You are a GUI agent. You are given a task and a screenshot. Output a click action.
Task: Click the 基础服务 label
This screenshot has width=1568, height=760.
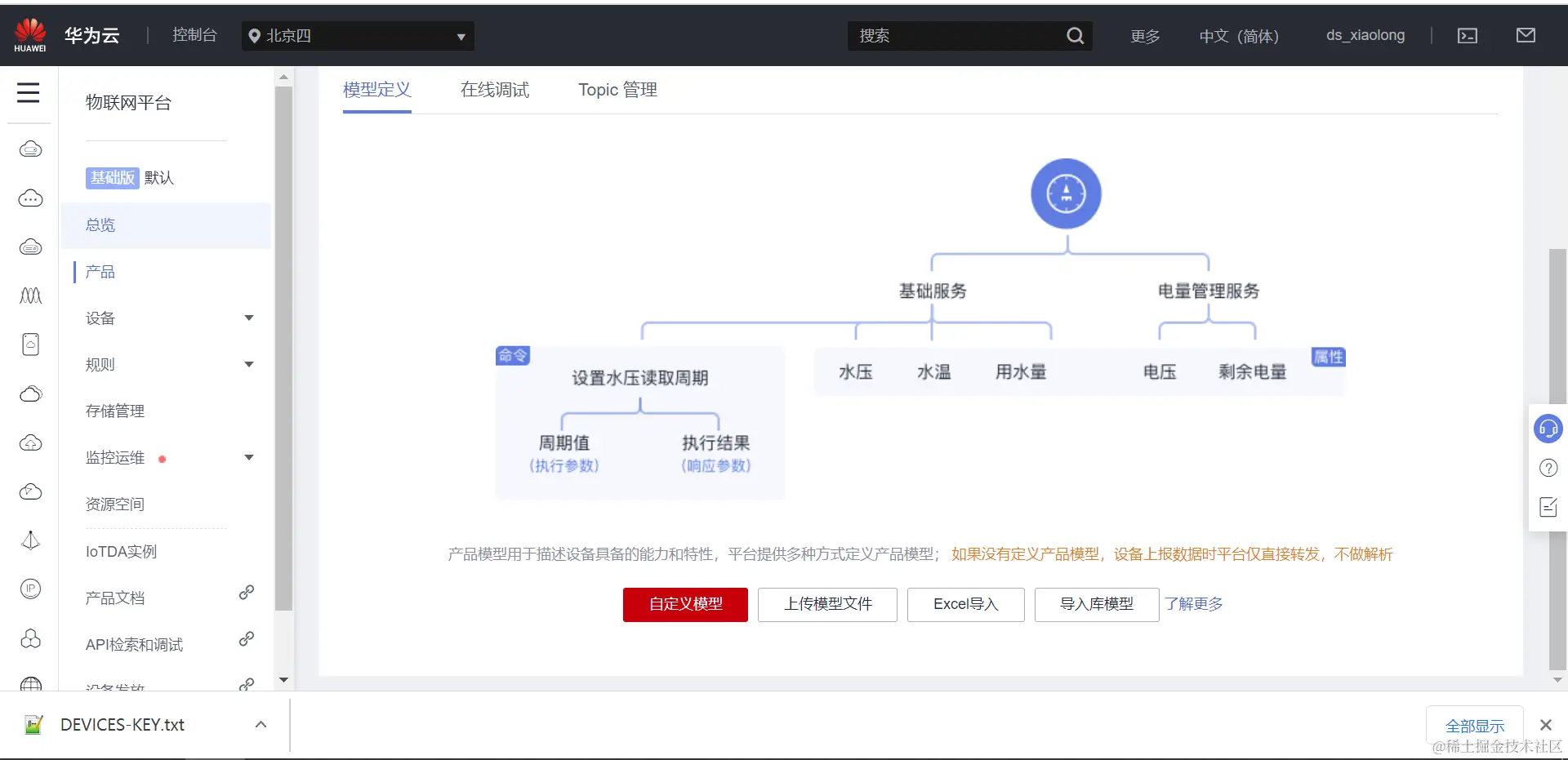pos(933,291)
